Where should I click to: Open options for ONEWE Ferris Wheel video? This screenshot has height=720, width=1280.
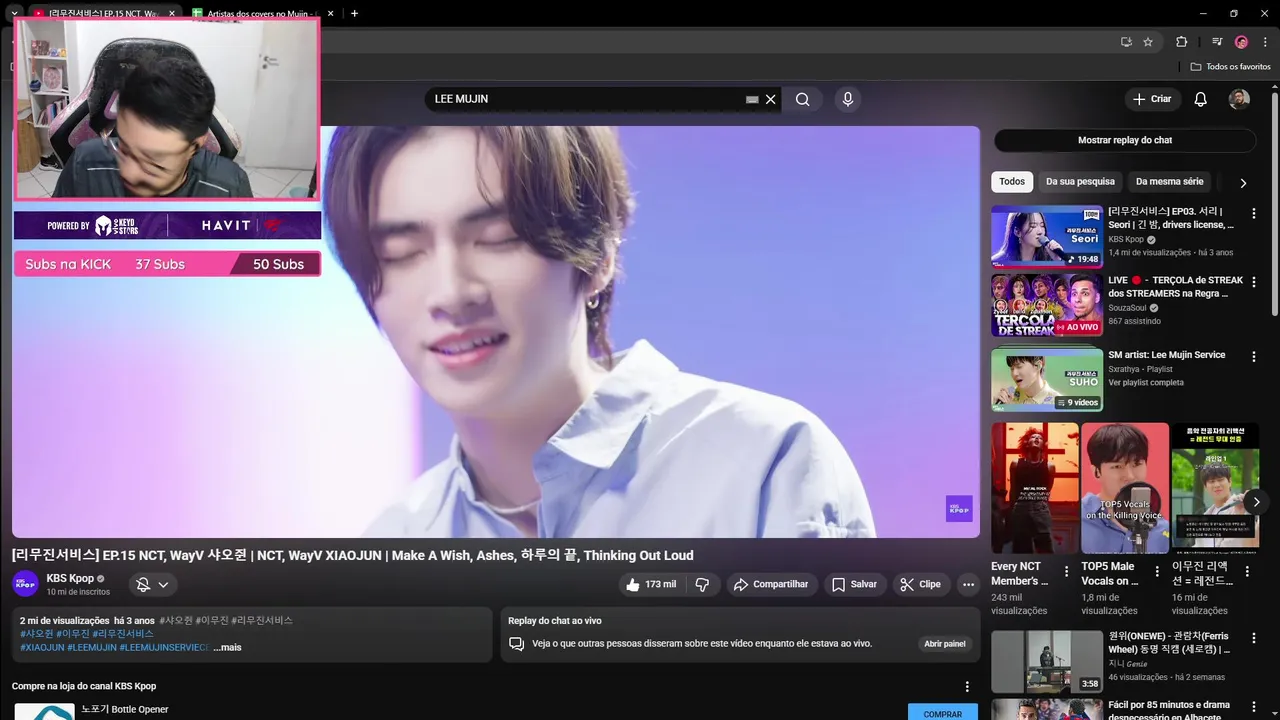coord(1253,638)
